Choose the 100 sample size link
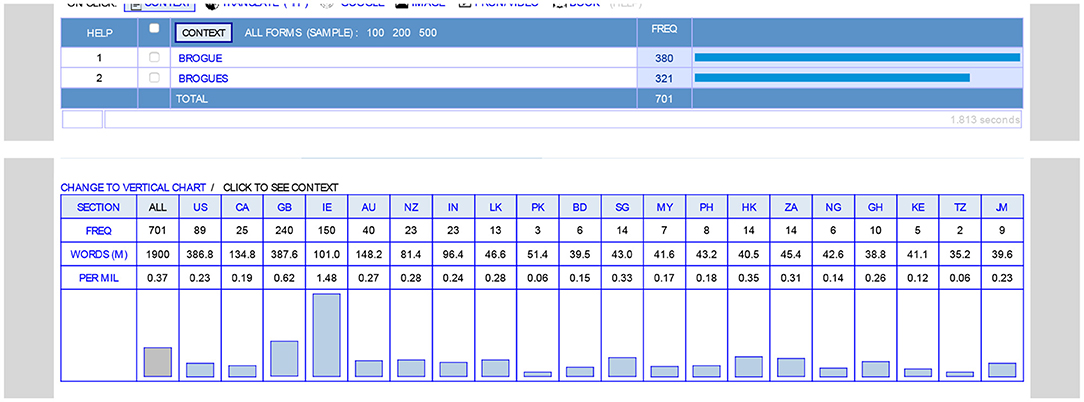This screenshot has width=1084, height=402. (375, 33)
